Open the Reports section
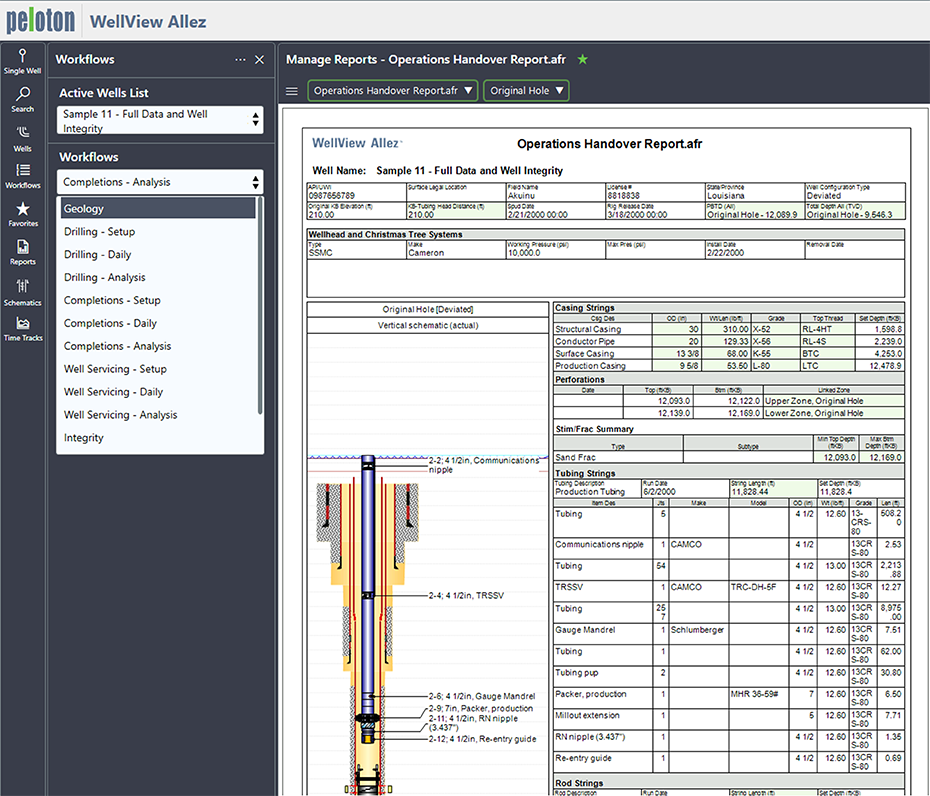The height and width of the screenshot is (796, 930). click(22, 253)
